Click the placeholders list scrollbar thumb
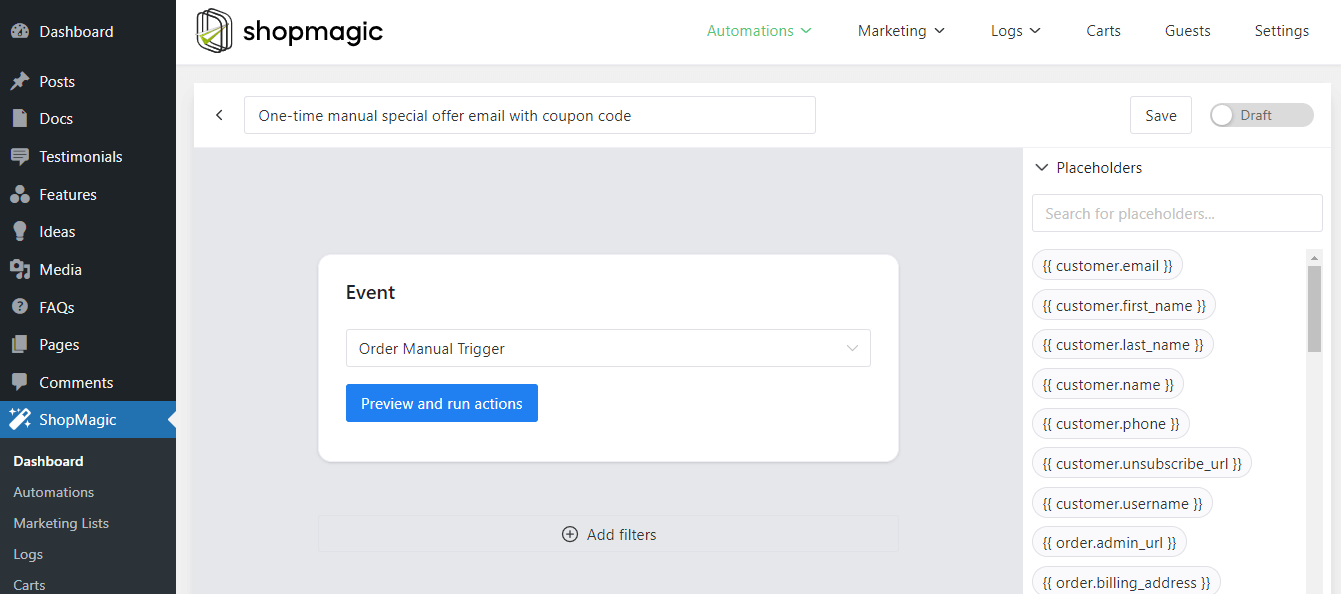1341x594 pixels. tap(1314, 308)
